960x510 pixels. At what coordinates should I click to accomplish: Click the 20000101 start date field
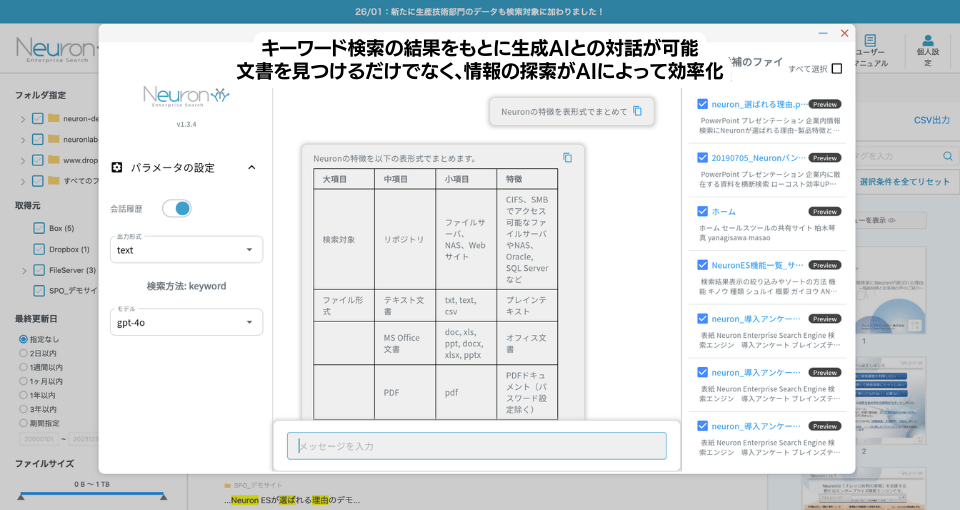click(39, 439)
